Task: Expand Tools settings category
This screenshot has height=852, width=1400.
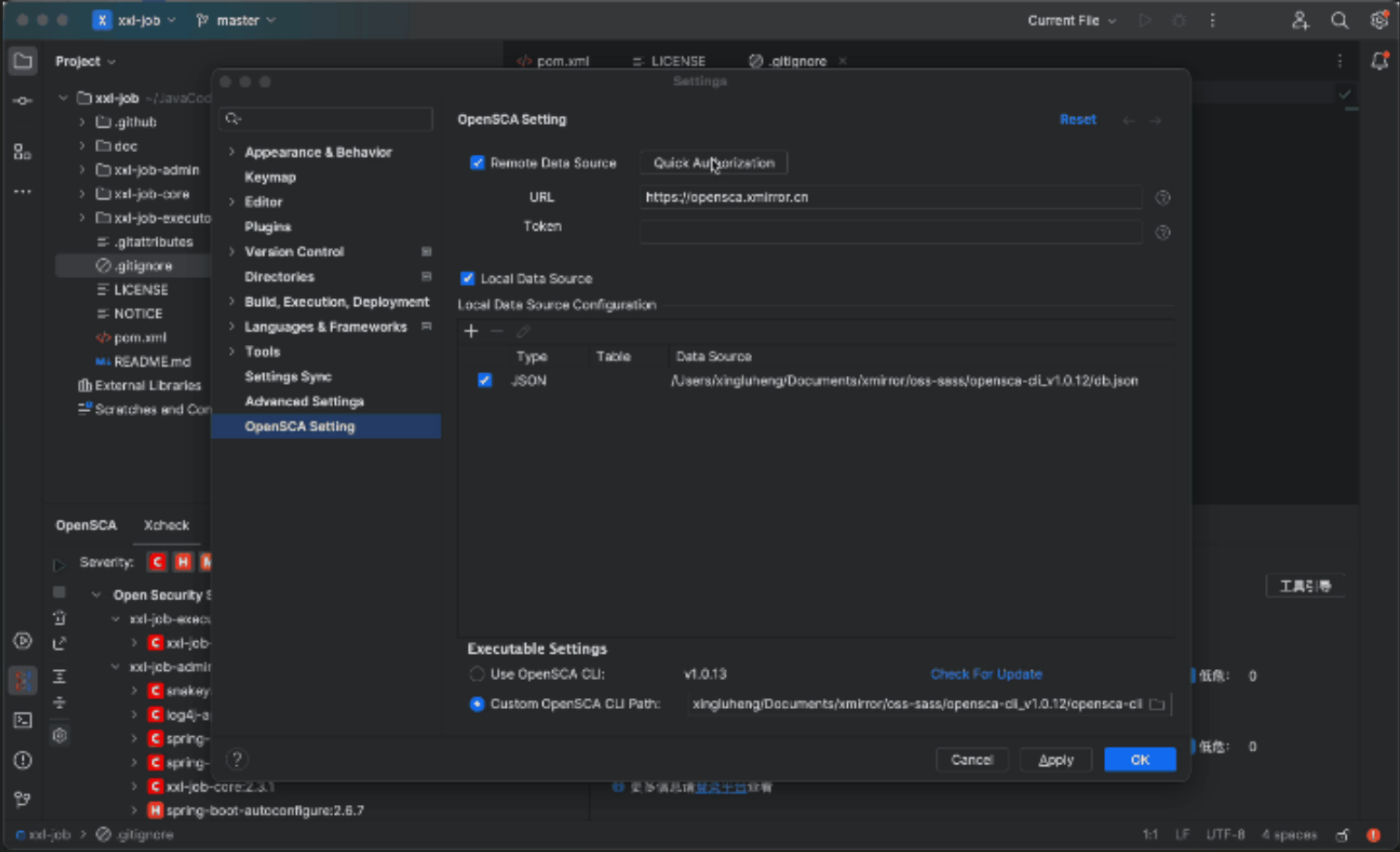Action: click(x=232, y=351)
